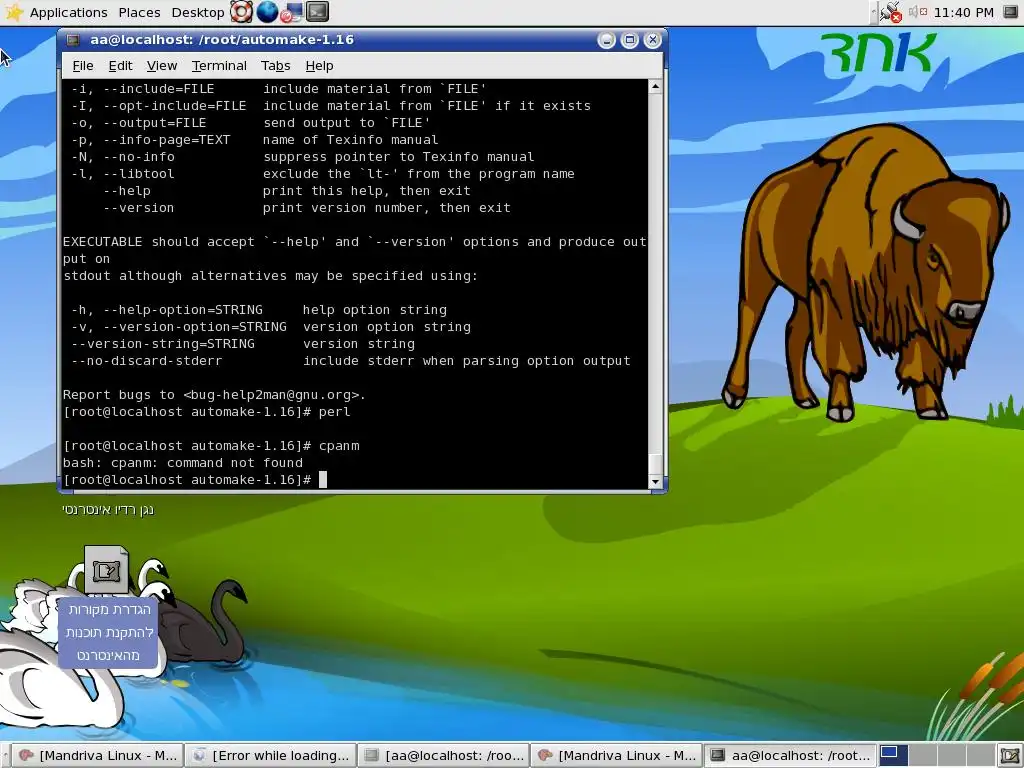The width and height of the screenshot is (1024, 768).
Task: Click the terminal prompt cursor line
Action: tap(195, 479)
